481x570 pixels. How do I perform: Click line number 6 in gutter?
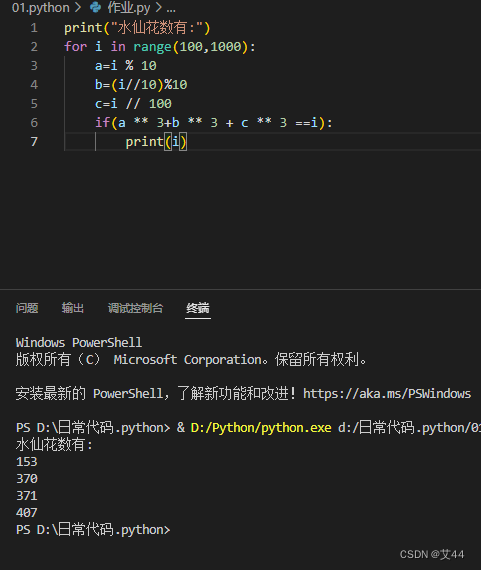pyautogui.click(x=34, y=123)
